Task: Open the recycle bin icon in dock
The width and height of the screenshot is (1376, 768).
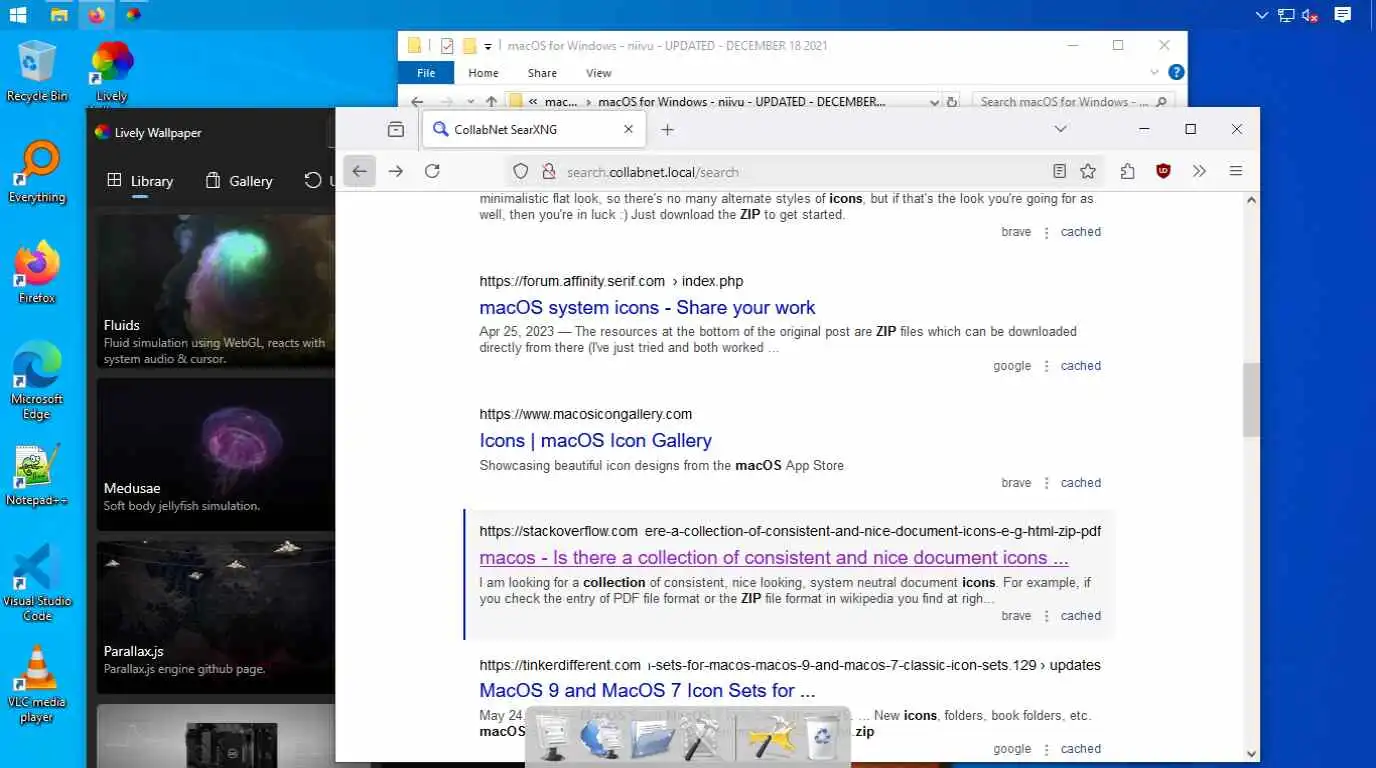Action: pyautogui.click(x=822, y=738)
